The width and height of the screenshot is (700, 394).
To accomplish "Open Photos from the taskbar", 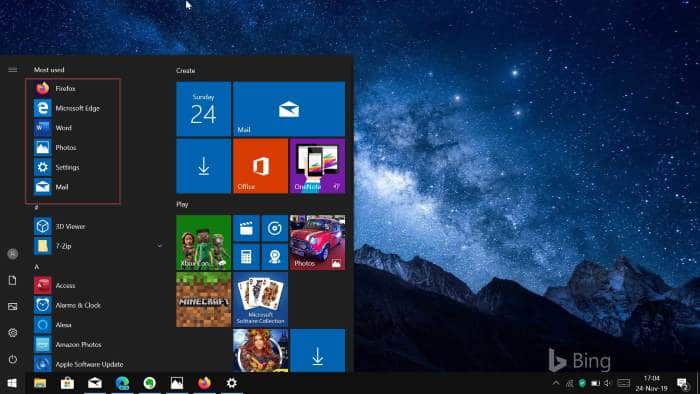I will coord(177,383).
